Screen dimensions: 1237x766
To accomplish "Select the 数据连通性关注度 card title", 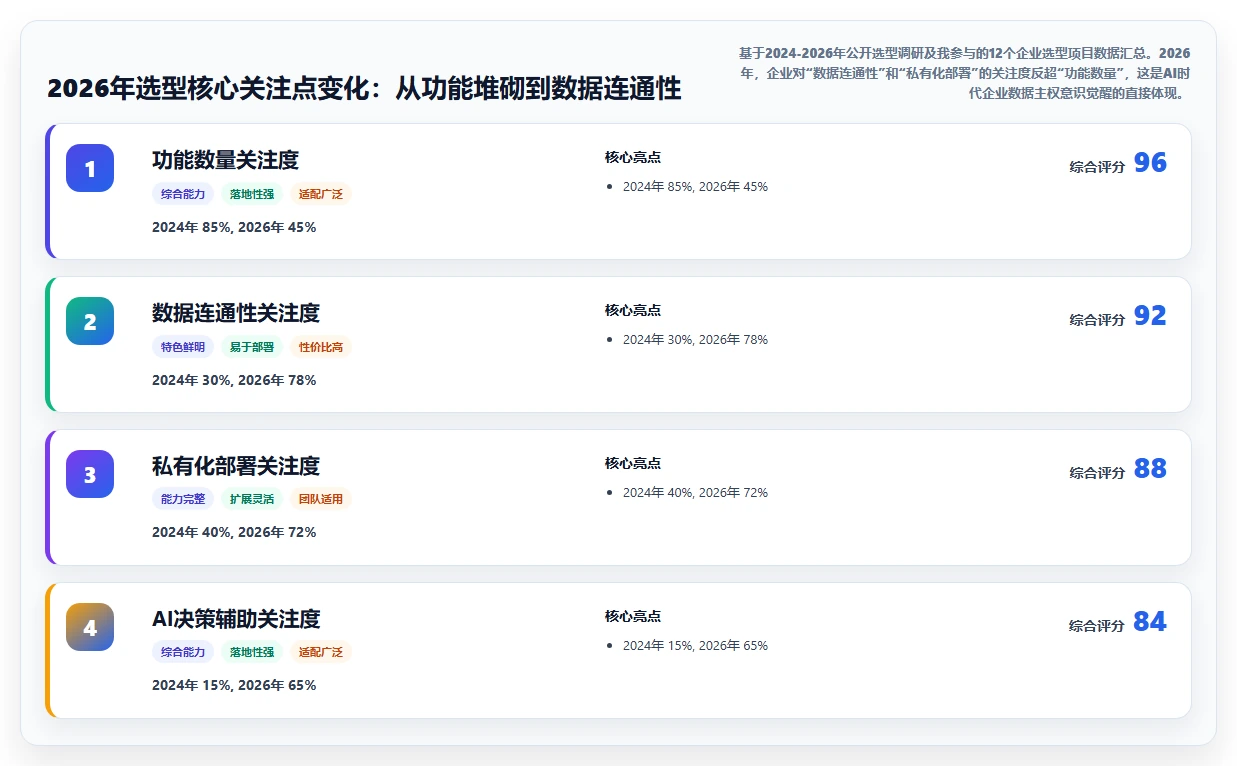I will (236, 313).
